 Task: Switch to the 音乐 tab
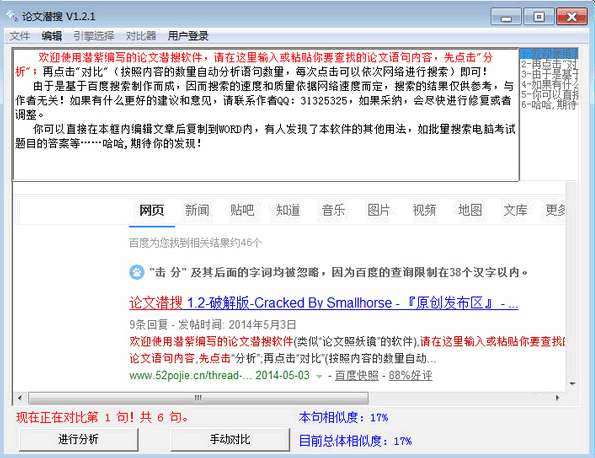[333, 210]
